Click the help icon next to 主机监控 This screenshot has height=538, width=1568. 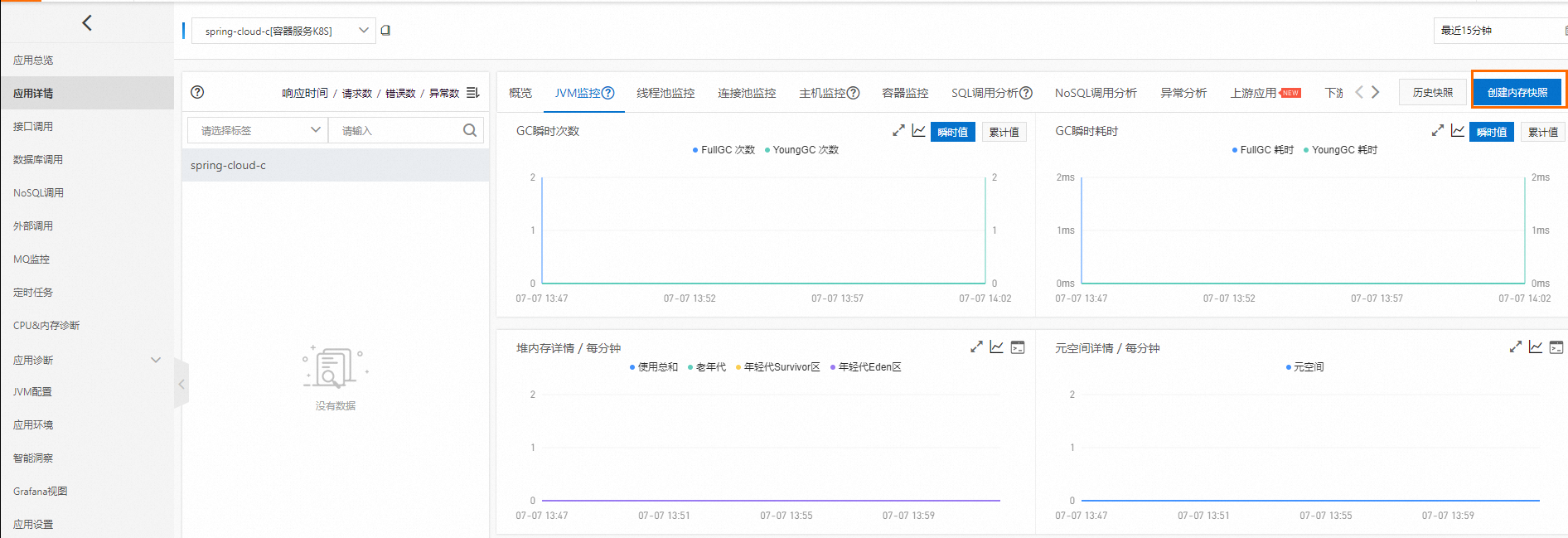click(x=853, y=93)
